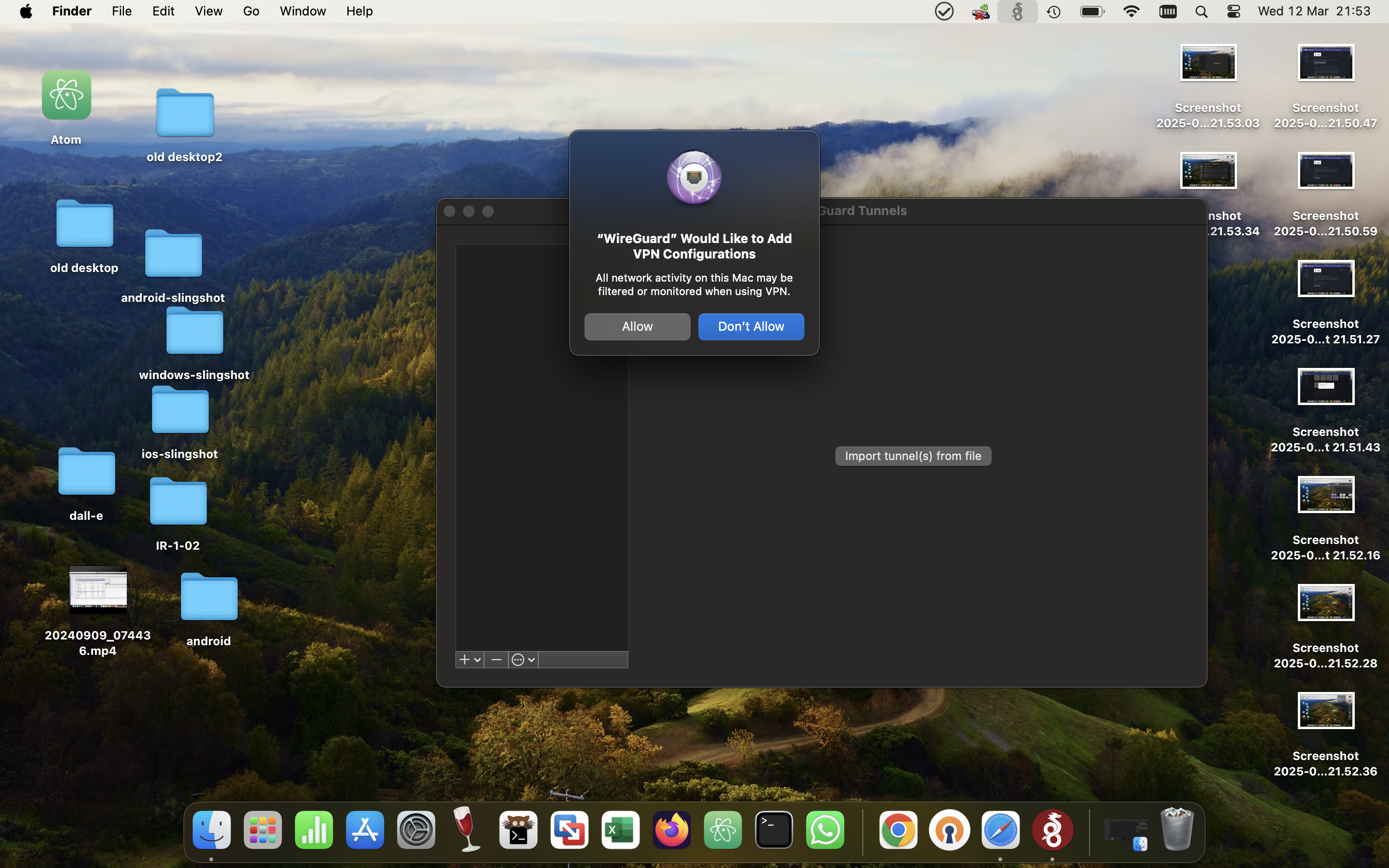
Task: Open Excel from the Dock
Action: (620, 830)
